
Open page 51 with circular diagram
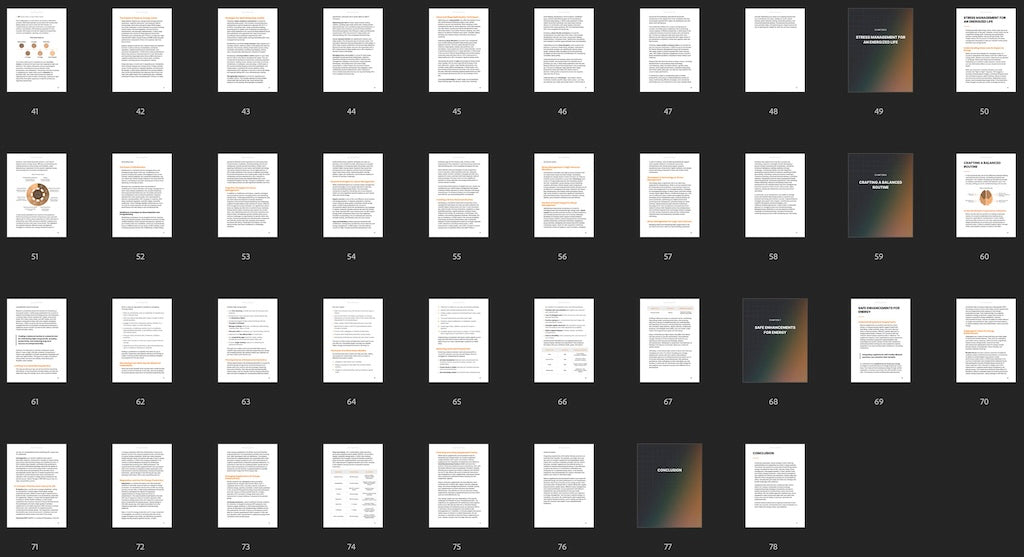coord(36,195)
